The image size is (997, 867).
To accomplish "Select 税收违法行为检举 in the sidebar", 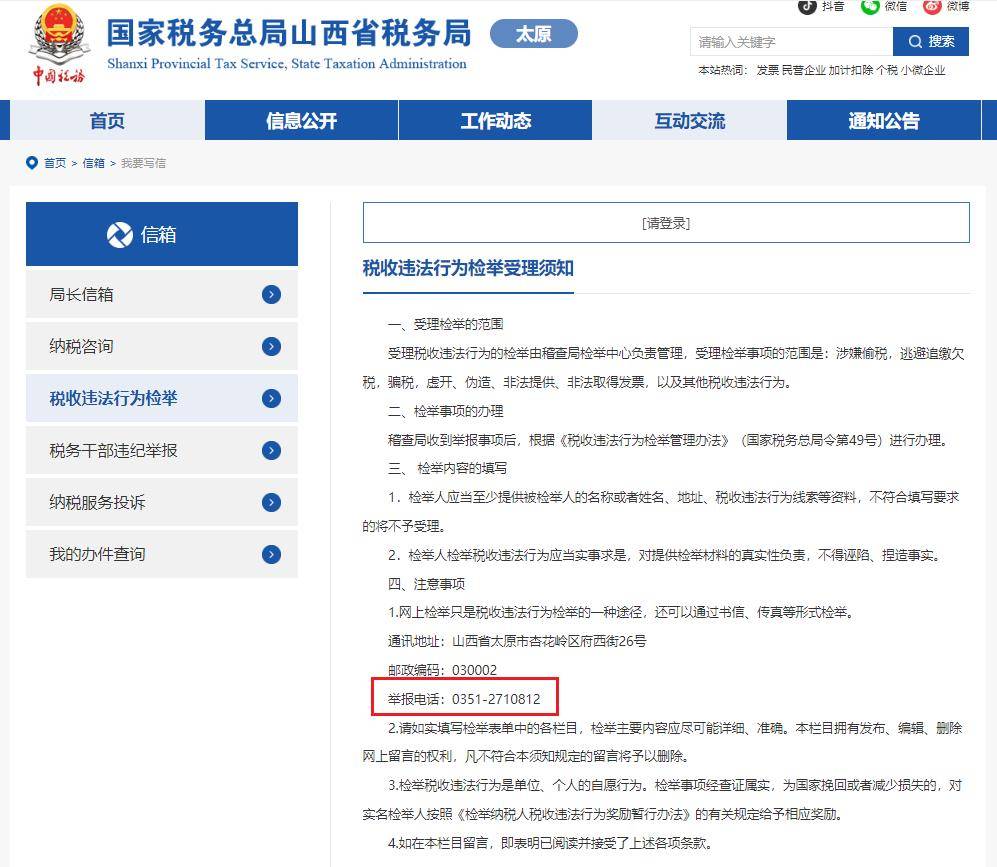I will (x=114, y=398).
